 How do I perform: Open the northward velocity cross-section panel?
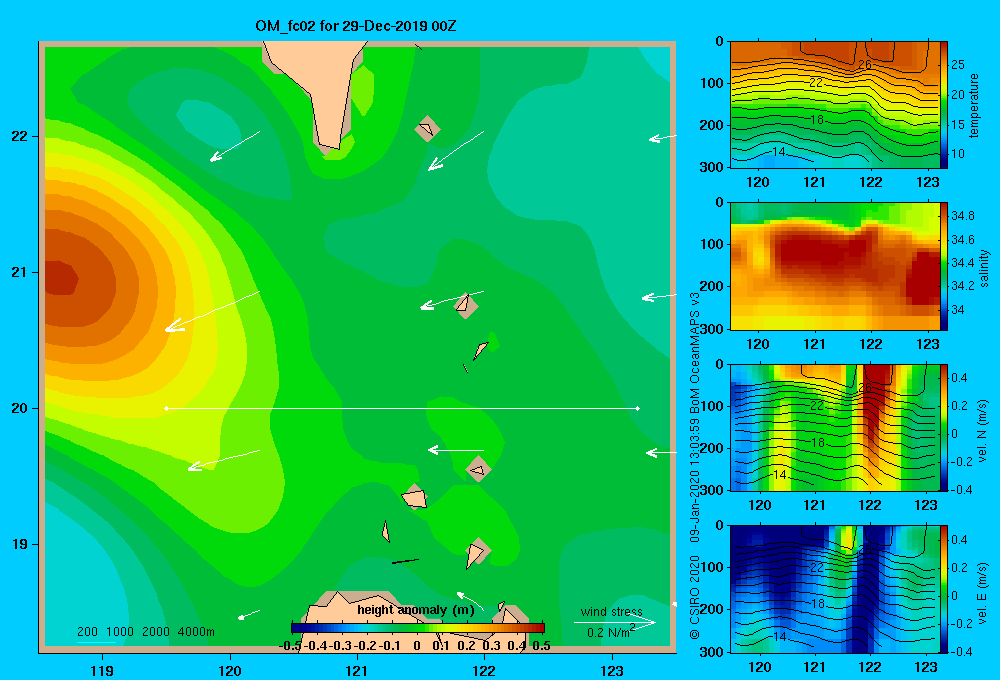pyautogui.click(x=834, y=428)
